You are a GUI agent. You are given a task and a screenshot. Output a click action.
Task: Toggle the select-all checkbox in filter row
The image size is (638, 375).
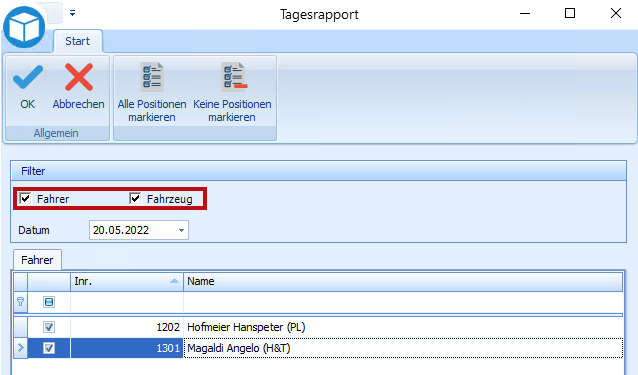[49, 302]
